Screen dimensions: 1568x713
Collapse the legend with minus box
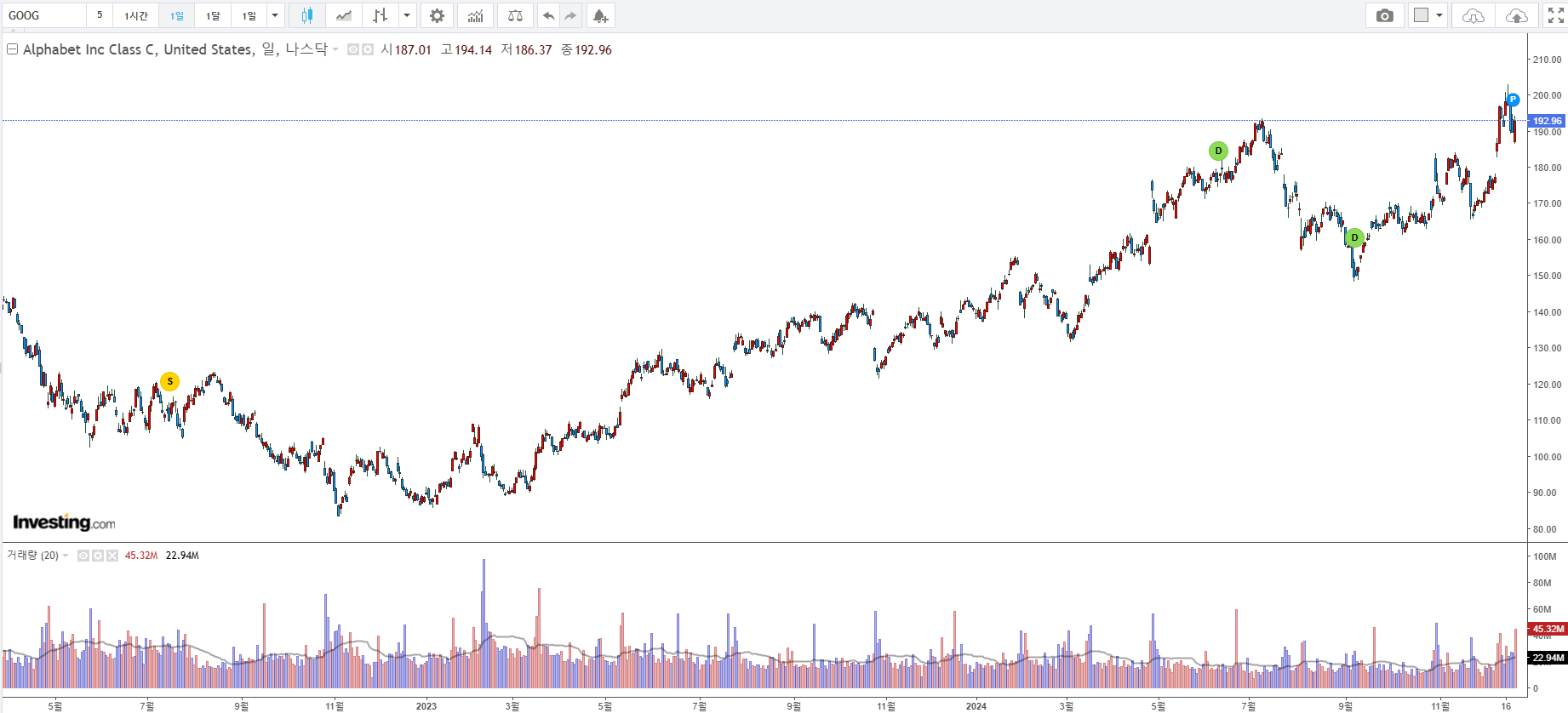12,49
